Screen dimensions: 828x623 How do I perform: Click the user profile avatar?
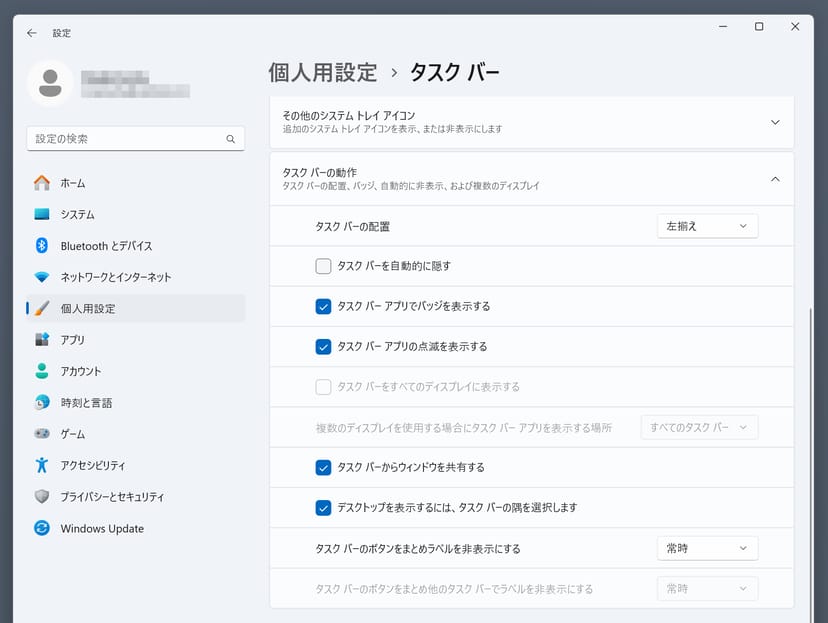click(x=49, y=84)
